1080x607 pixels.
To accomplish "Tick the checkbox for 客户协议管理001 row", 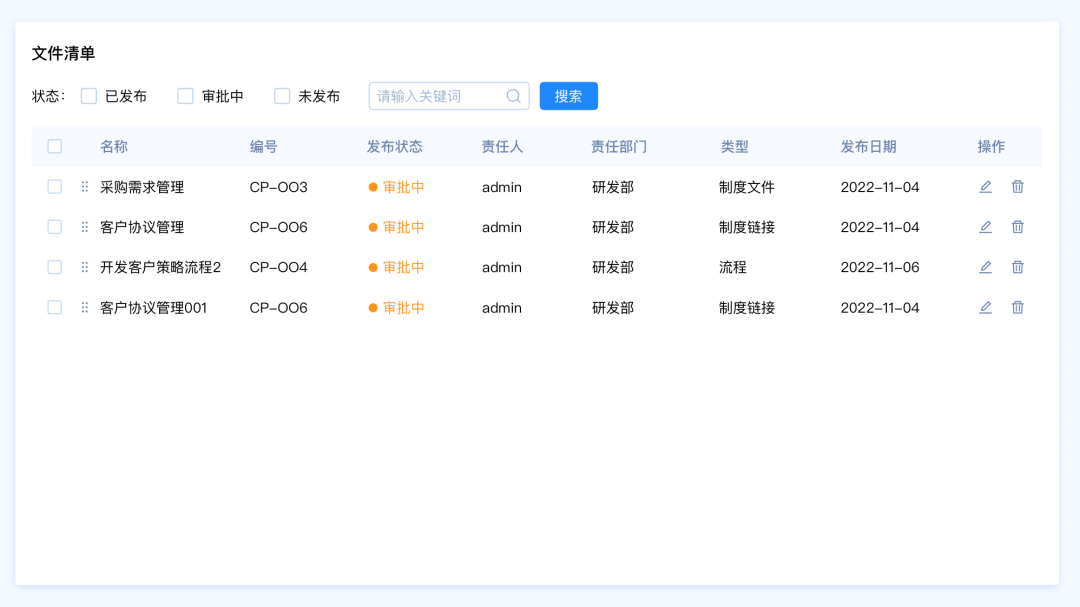I will coord(55,307).
